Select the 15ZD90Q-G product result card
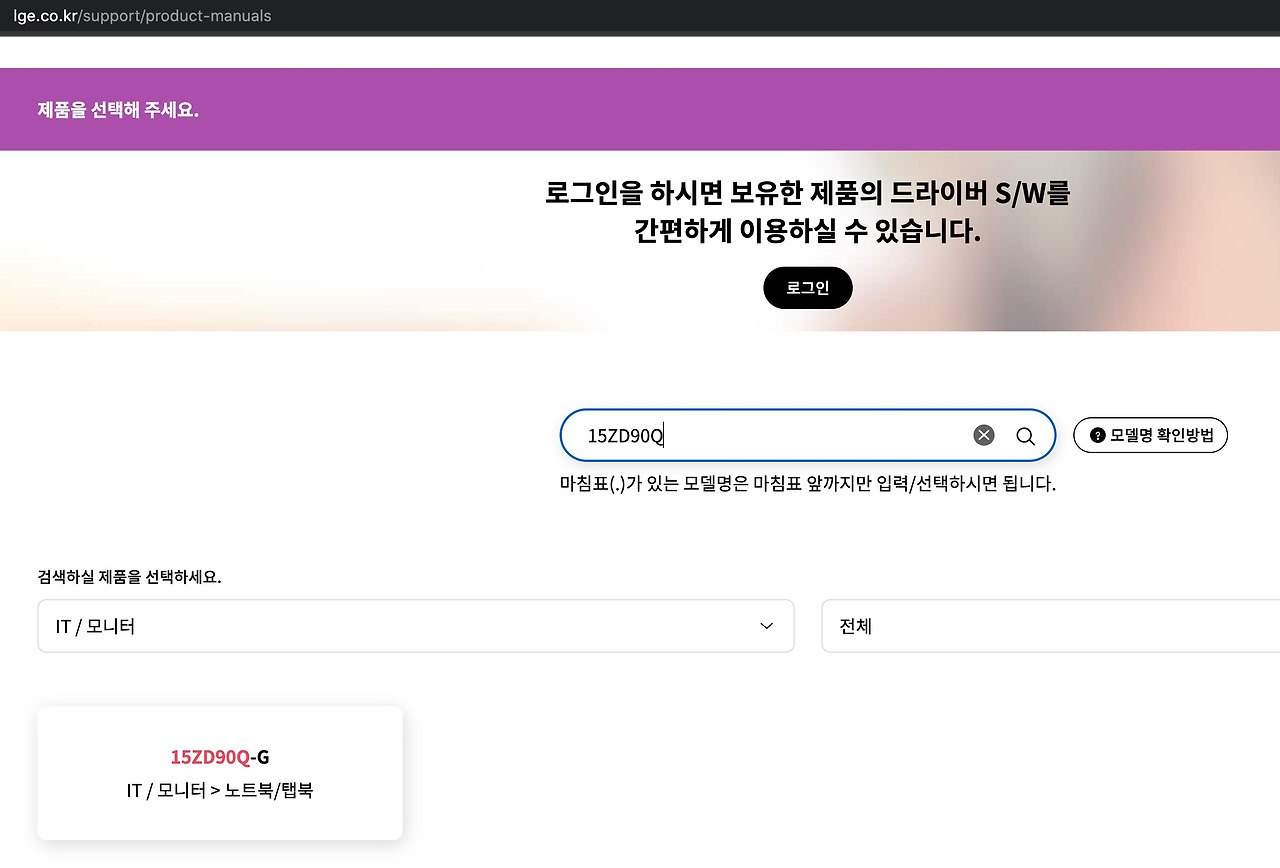Image resolution: width=1280 pixels, height=868 pixels. (220, 772)
